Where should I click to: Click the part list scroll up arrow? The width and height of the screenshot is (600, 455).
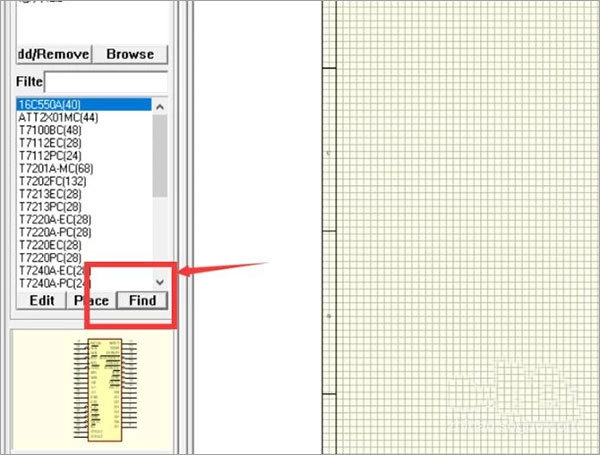tap(160, 106)
